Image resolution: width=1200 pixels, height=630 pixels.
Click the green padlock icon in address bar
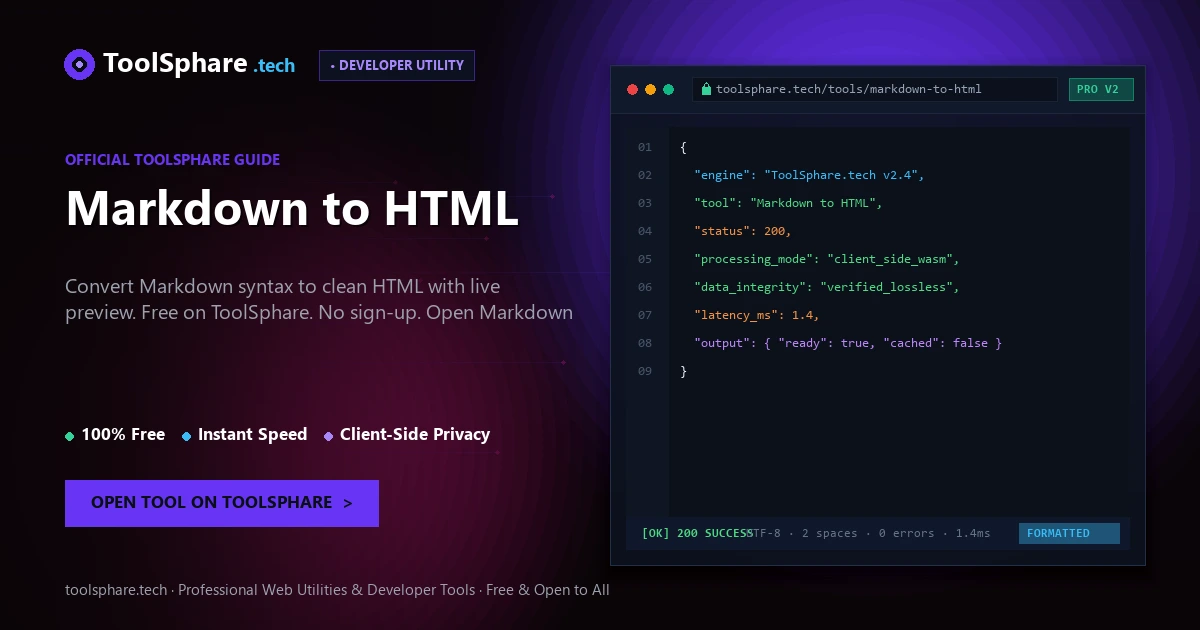706,89
